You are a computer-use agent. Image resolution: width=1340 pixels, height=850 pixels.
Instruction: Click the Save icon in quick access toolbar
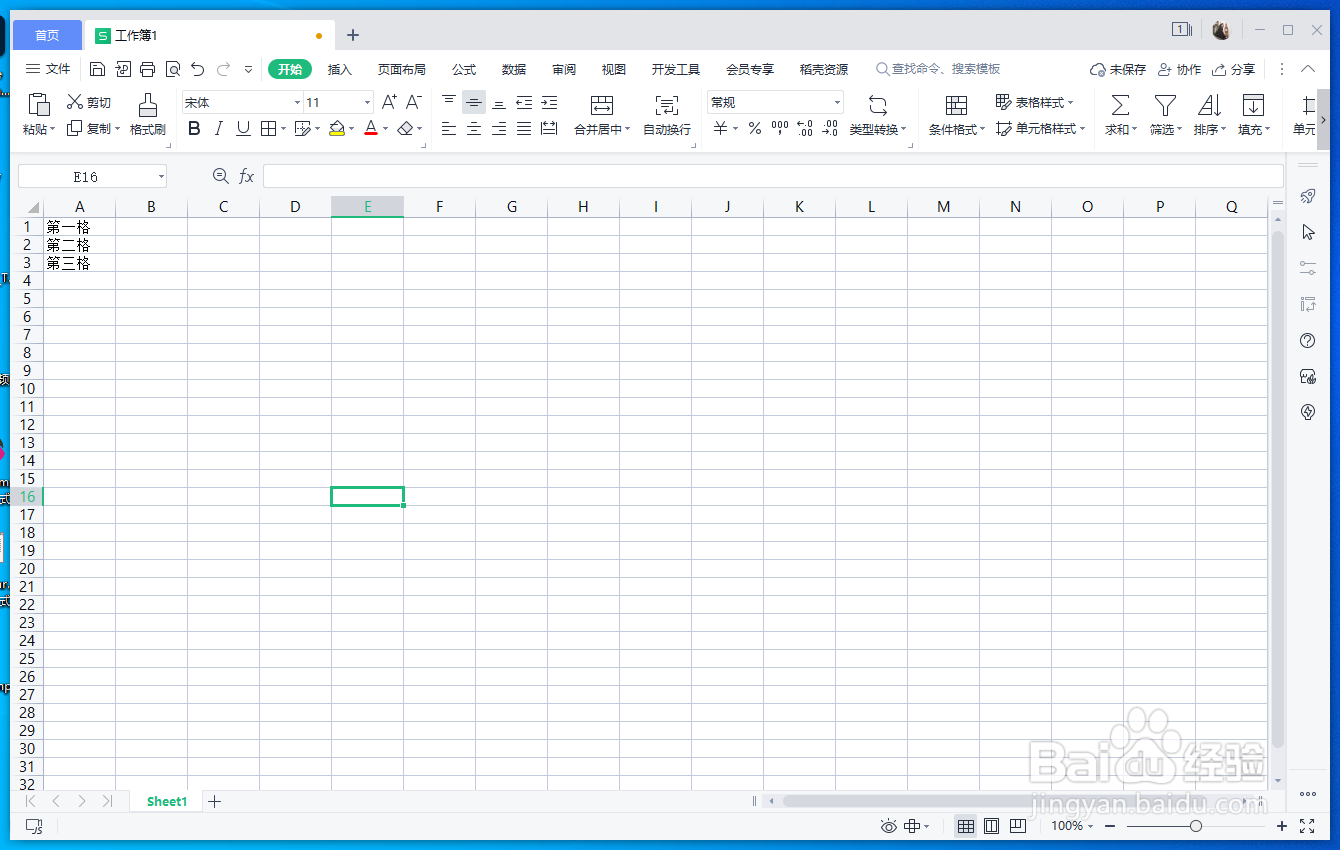[x=97, y=69]
